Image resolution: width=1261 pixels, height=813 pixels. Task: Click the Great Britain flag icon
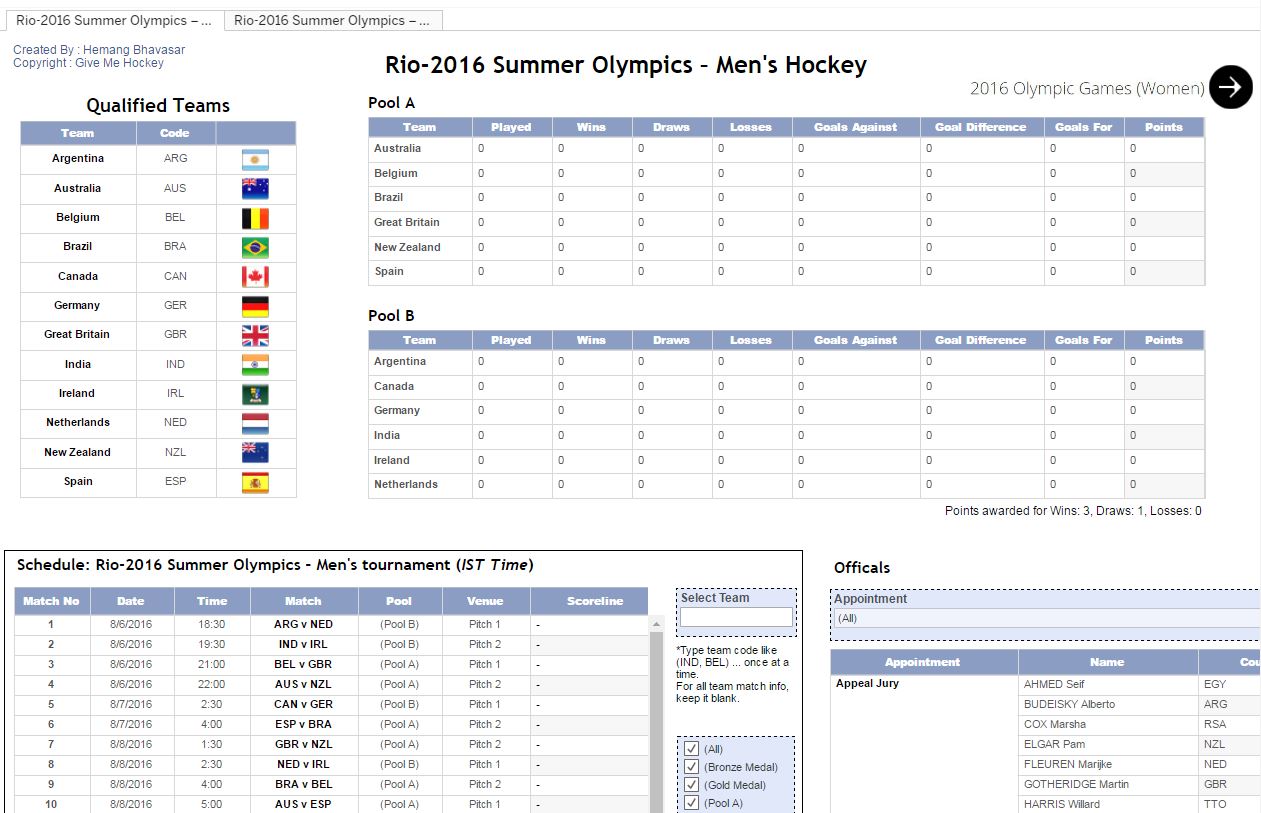click(255, 335)
